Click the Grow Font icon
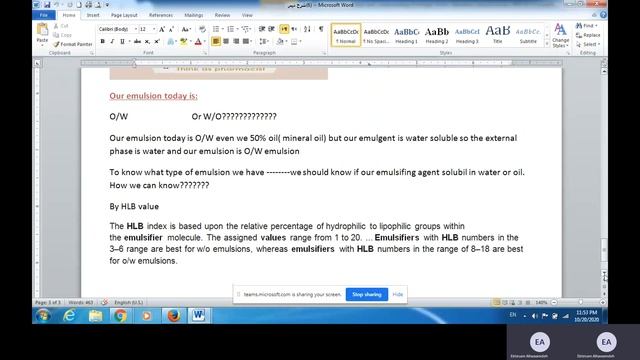640x360 pixels. tap(162, 29)
